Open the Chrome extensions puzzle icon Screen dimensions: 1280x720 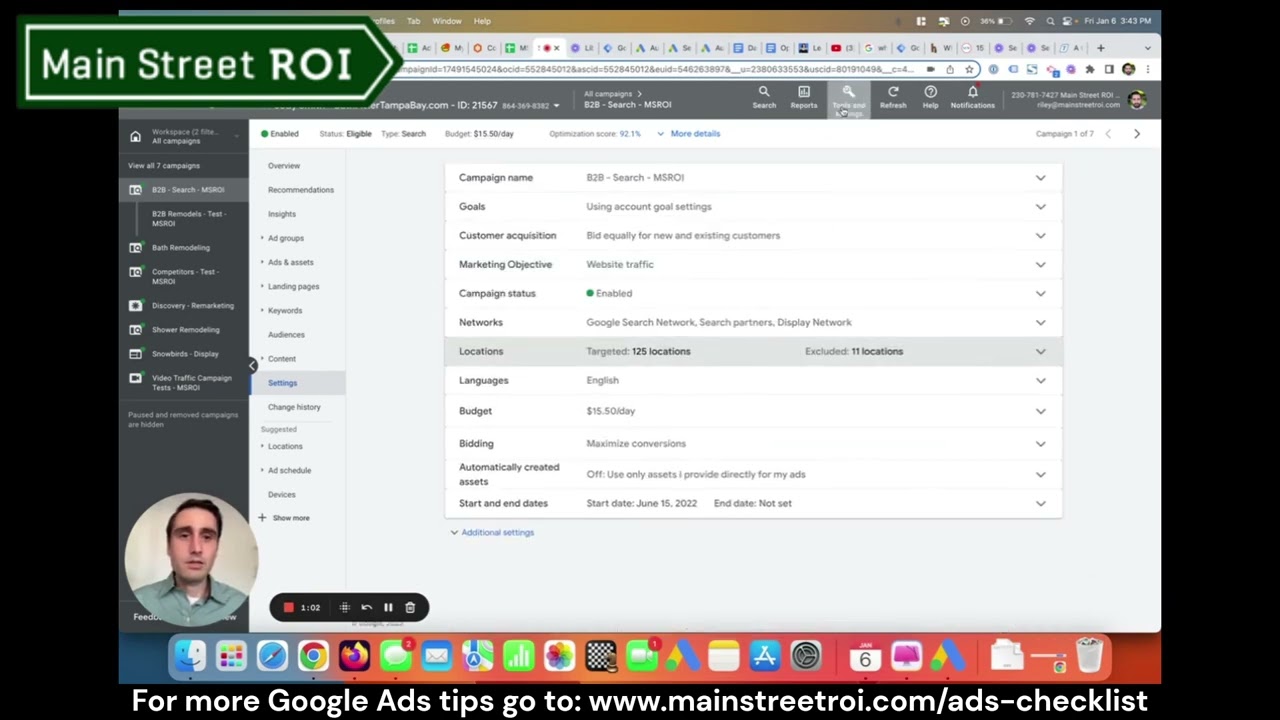(x=1089, y=70)
